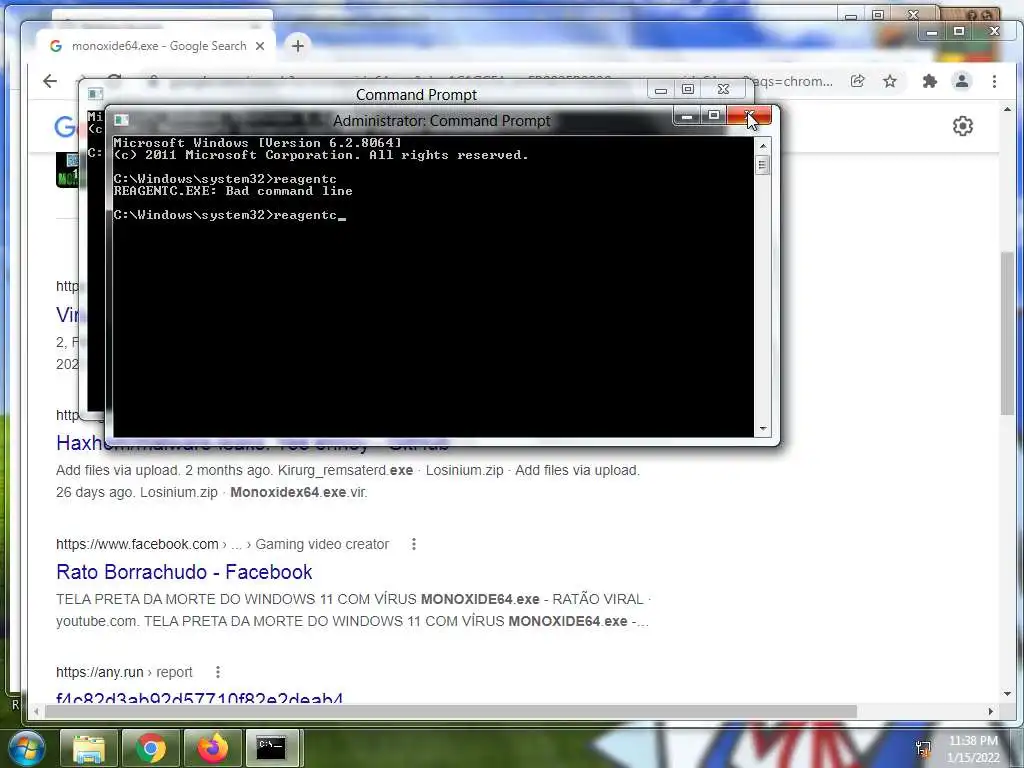Click the Chrome page vertical scrollbar thumb
Viewport: 1024px width, 768px height.
click(1008, 333)
